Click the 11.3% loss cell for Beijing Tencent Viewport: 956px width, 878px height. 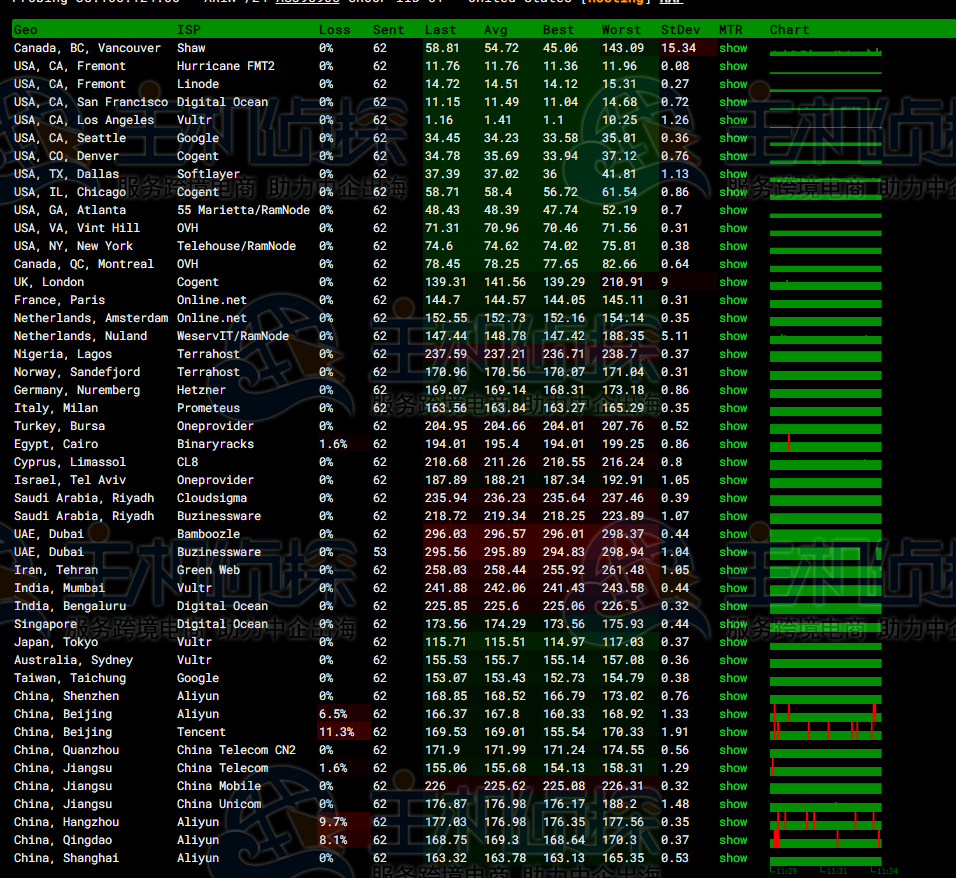point(335,732)
